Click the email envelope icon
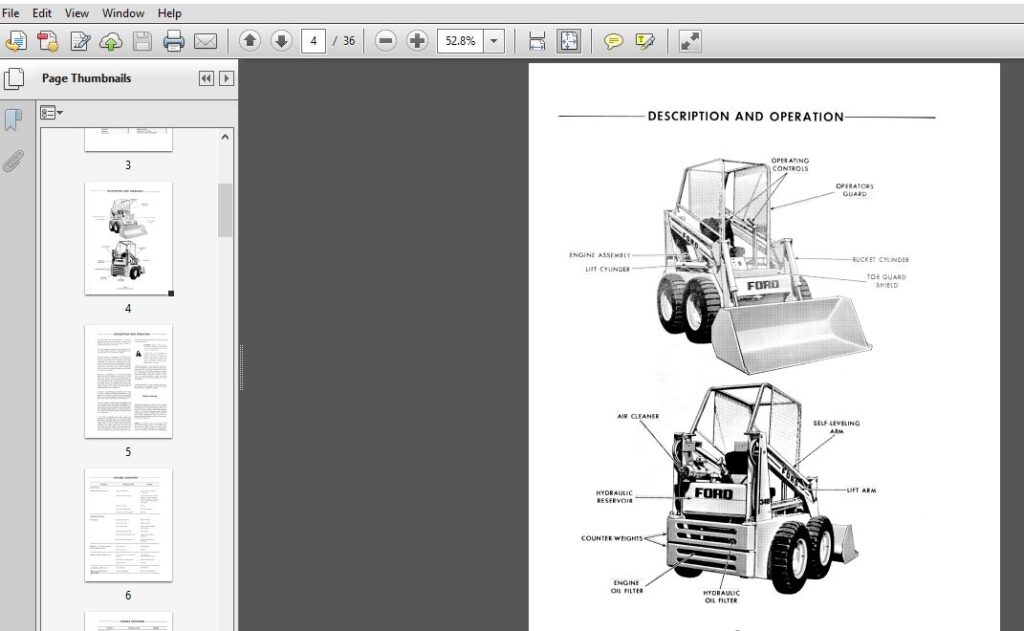This screenshot has width=1024, height=631. coord(205,41)
